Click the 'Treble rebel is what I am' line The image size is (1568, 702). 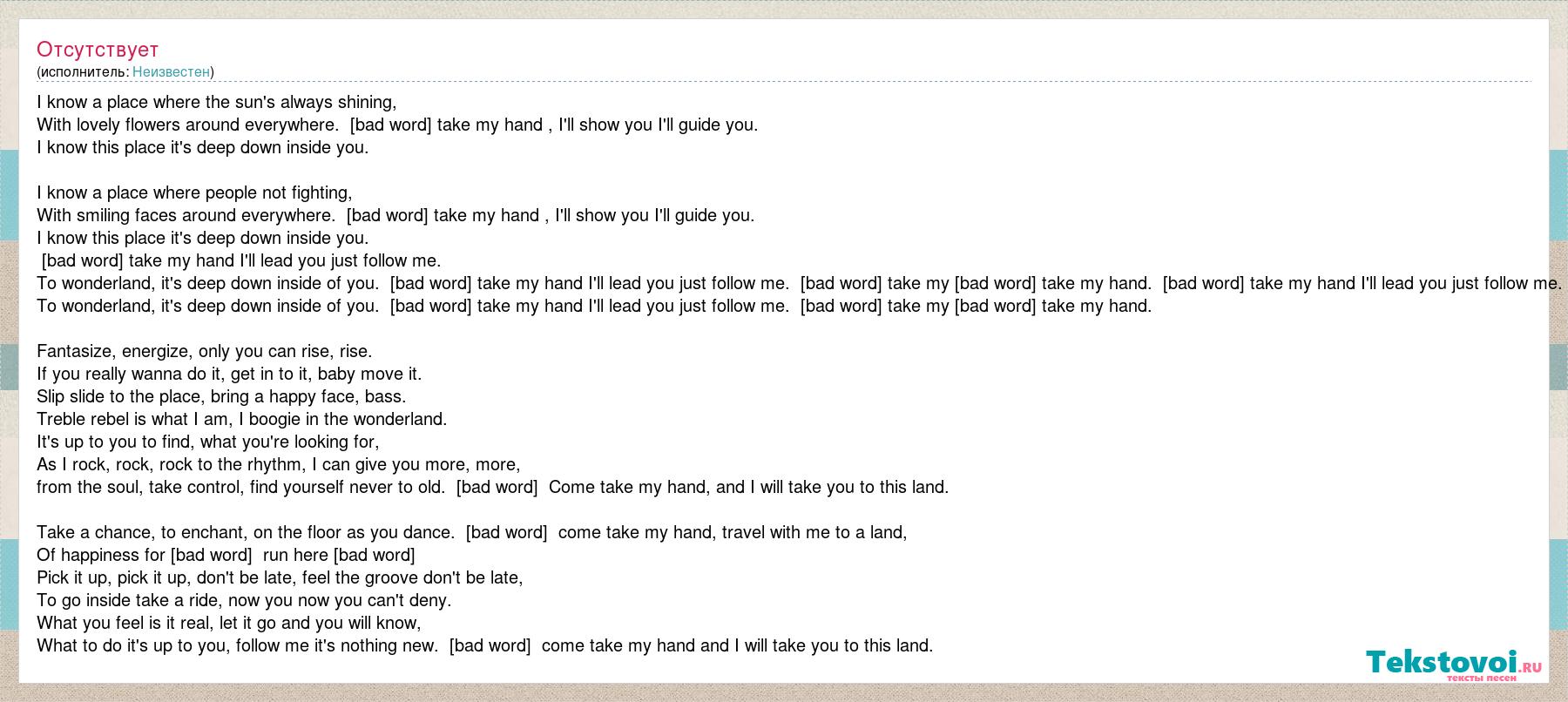[x=242, y=419]
